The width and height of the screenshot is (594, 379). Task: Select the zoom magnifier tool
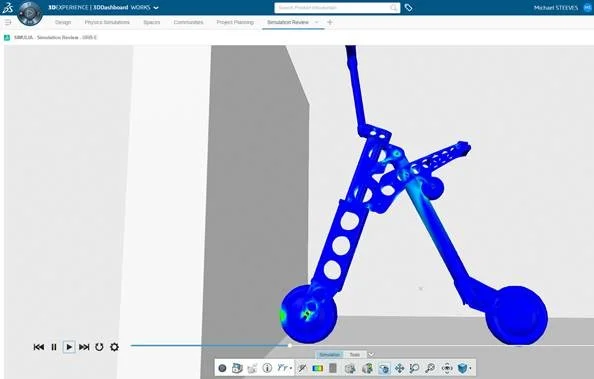(430, 368)
